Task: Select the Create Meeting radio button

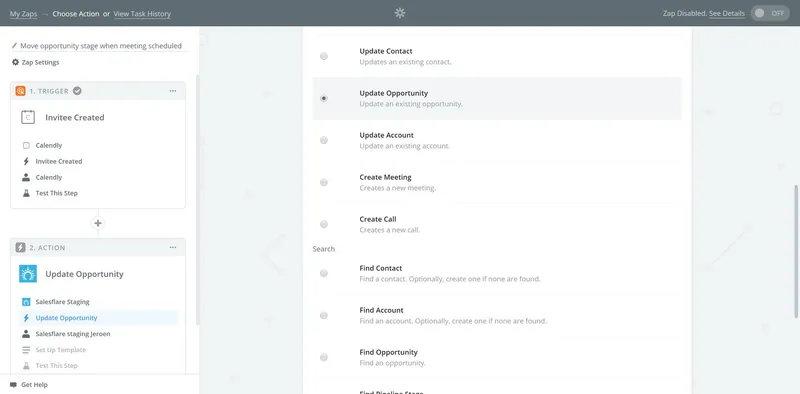Action: [x=324, y=182]
